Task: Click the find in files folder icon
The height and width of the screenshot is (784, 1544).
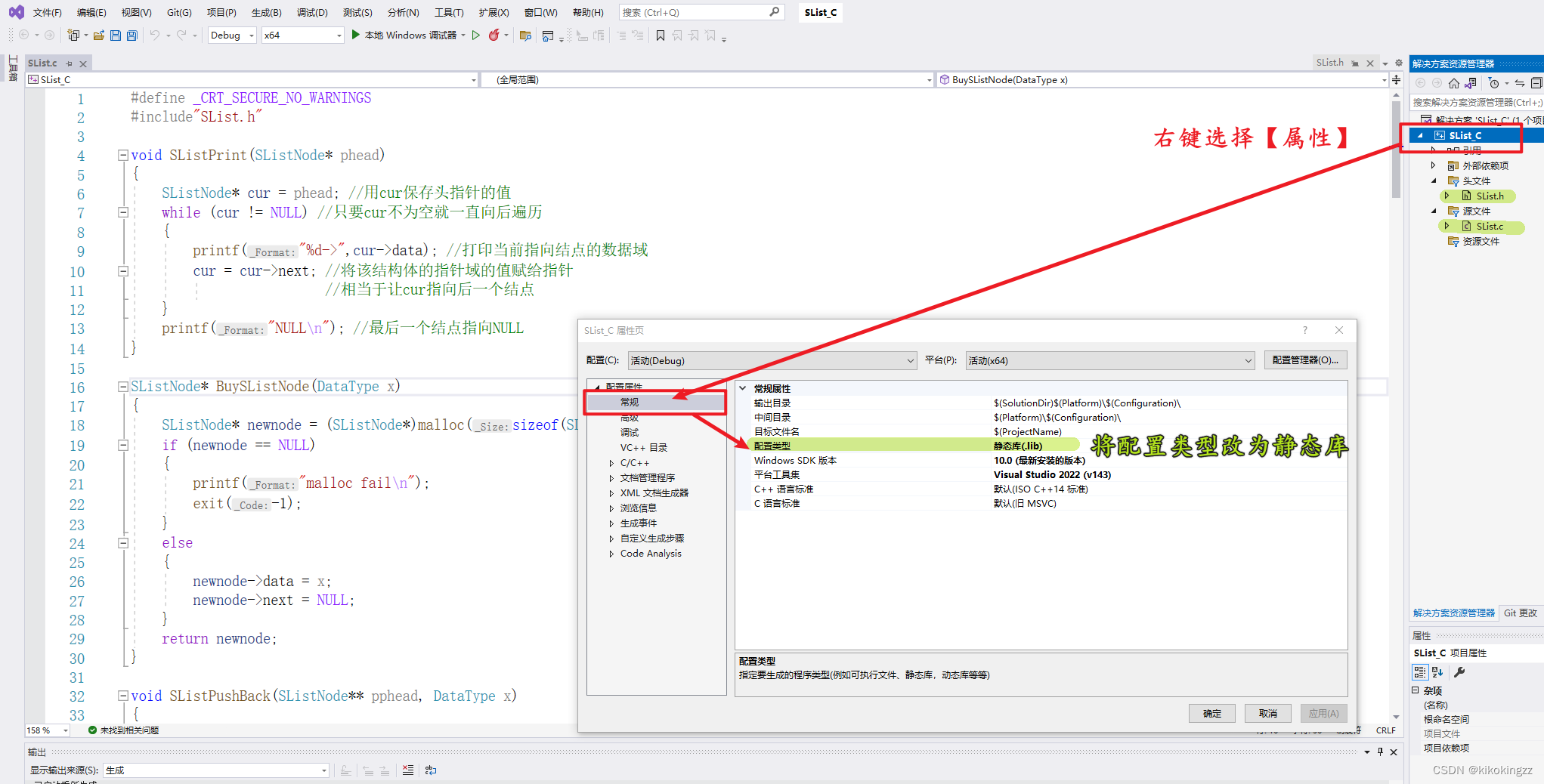Action: point(526,35)
